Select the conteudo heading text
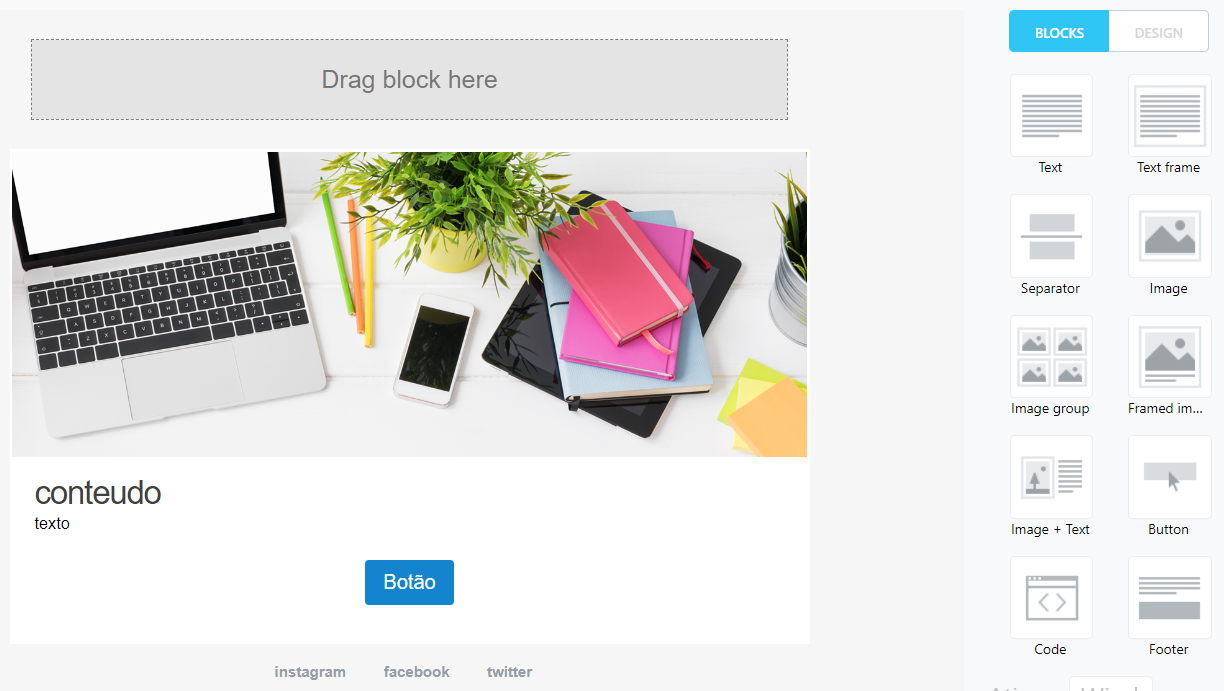1224x691 pixels. point(98,492)
